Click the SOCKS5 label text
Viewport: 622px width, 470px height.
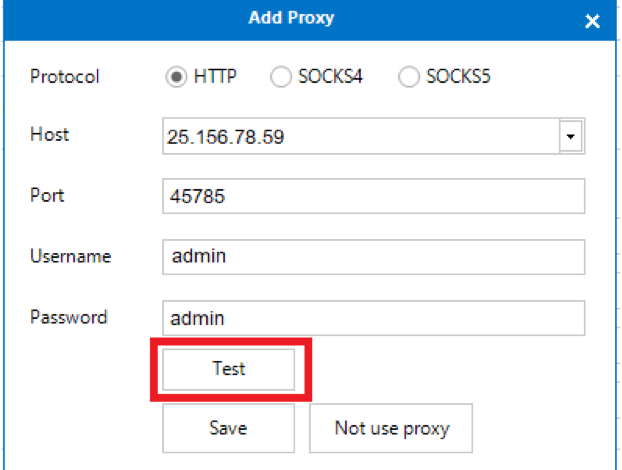(x=458, y=76)
